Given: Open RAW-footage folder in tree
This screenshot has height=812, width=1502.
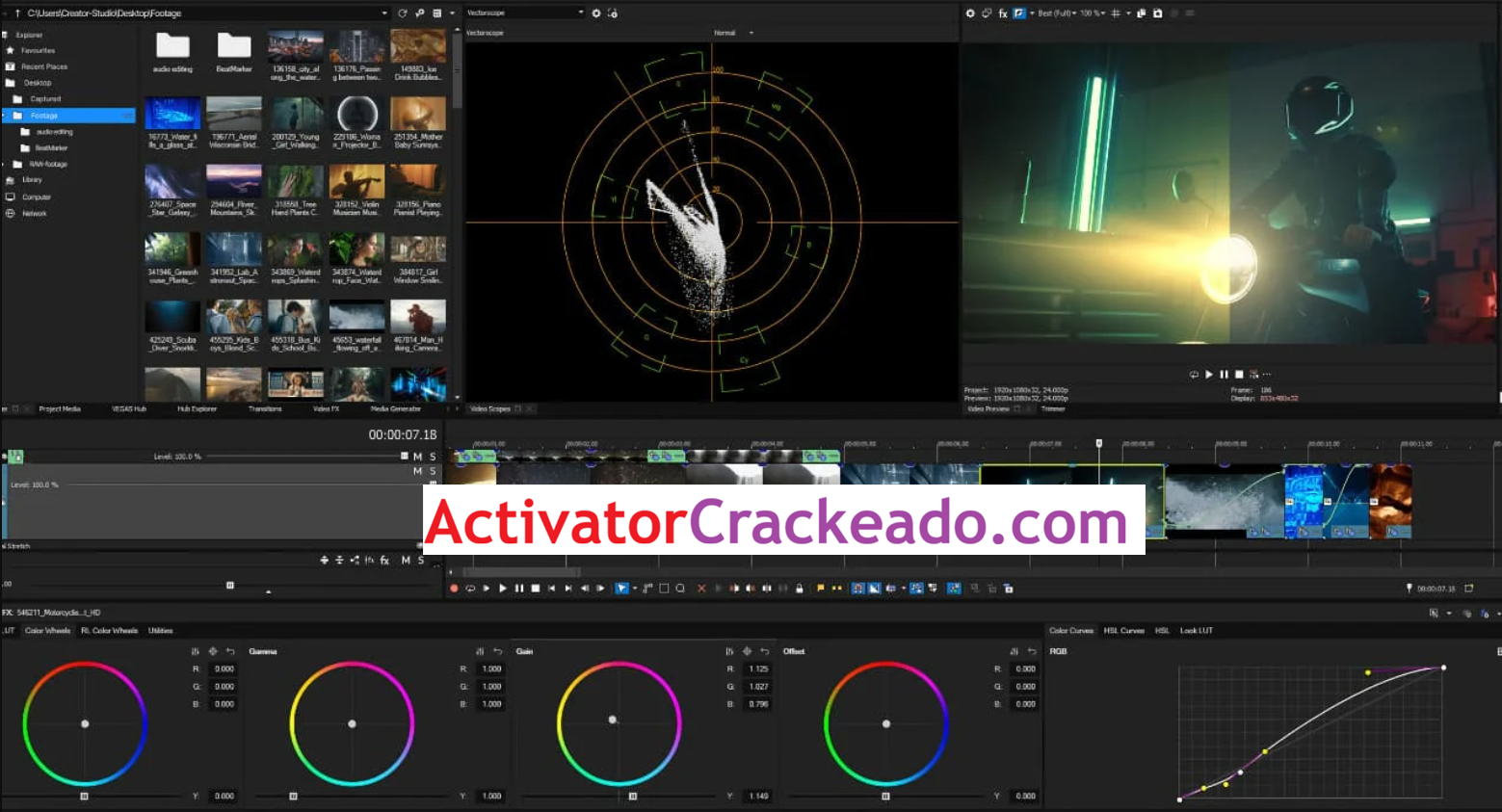Looking at the screenshot, I should pyautogui.click(x=47, y=165).
